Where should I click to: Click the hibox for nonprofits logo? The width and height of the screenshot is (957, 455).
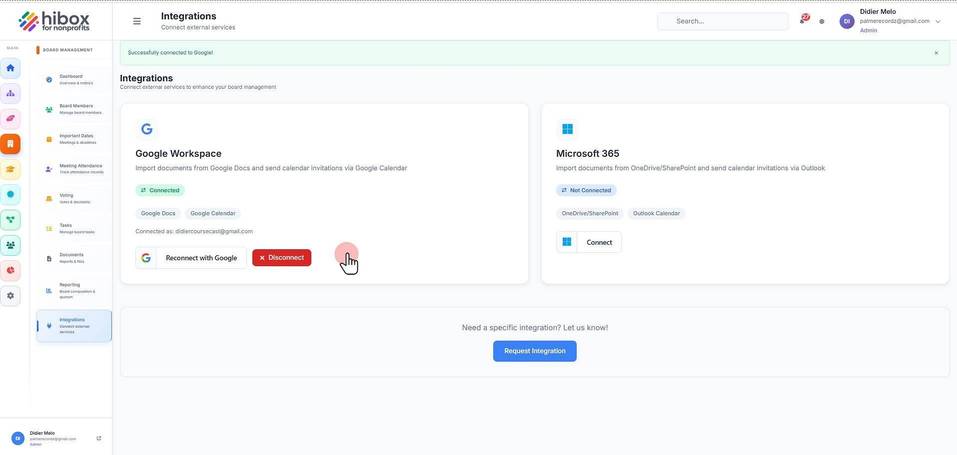(x=54, y=21)
